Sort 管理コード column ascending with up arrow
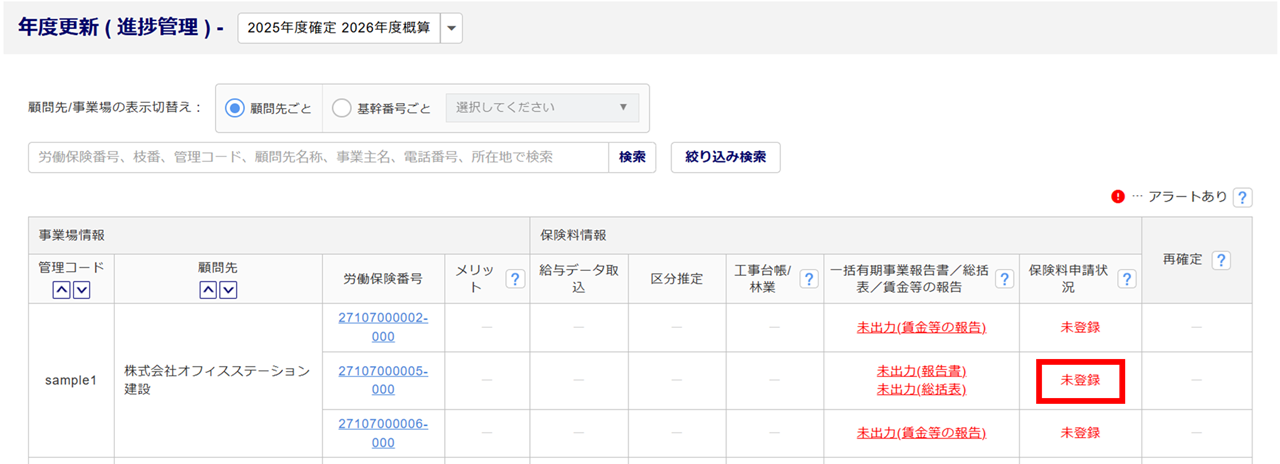This screenshot has width=1280, height=464. 61,289
